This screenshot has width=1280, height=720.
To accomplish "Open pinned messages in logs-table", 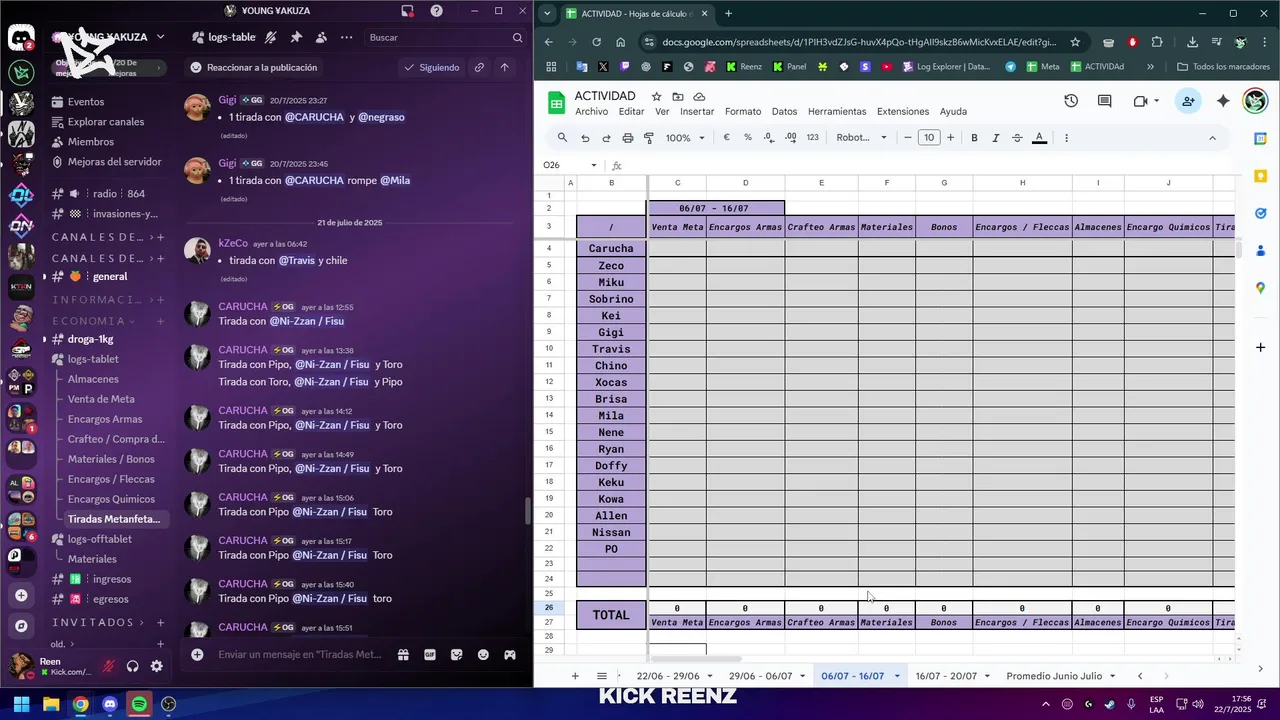I will 296,37.
